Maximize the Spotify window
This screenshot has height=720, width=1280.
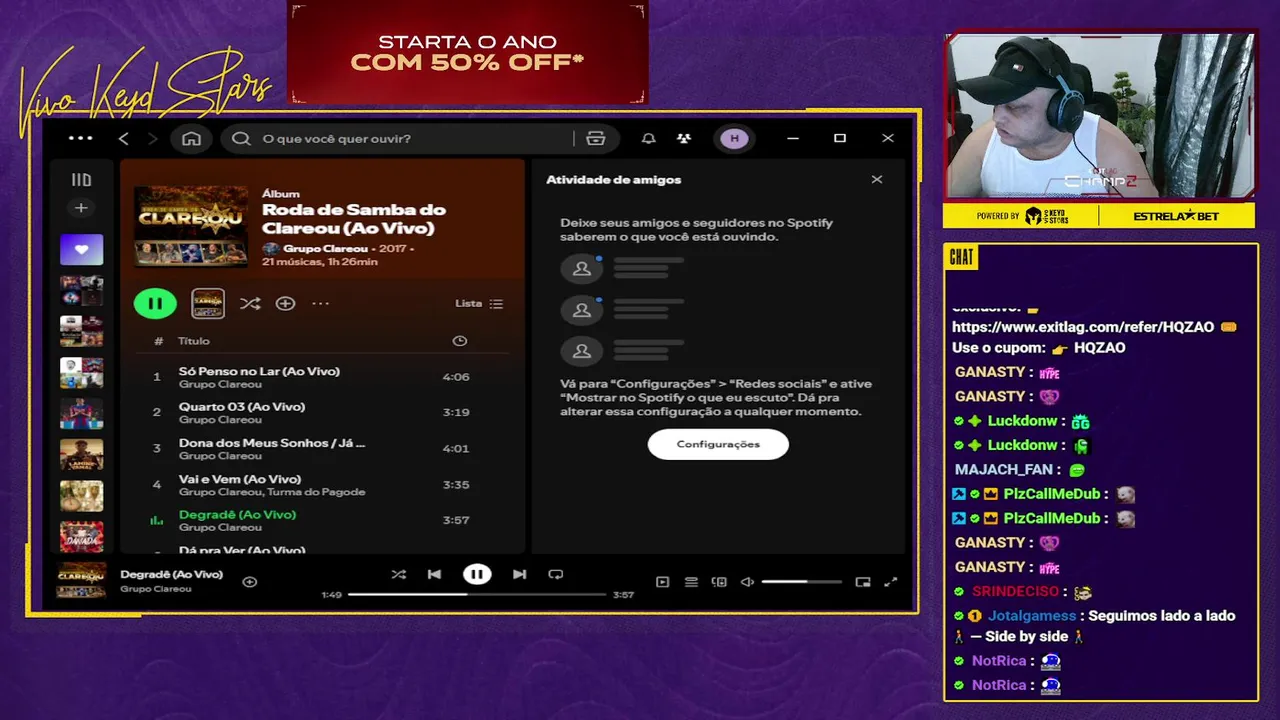click(840, 138)
